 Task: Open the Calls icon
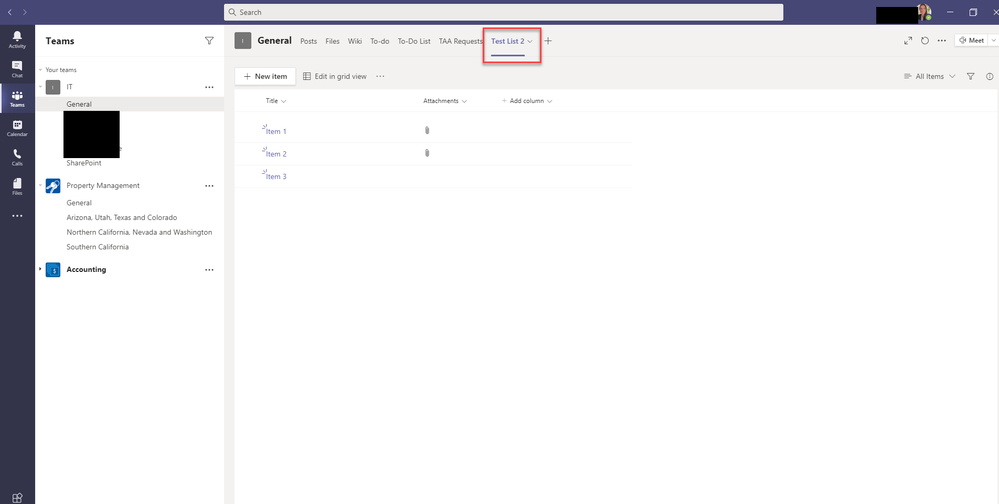click(17, 157)
